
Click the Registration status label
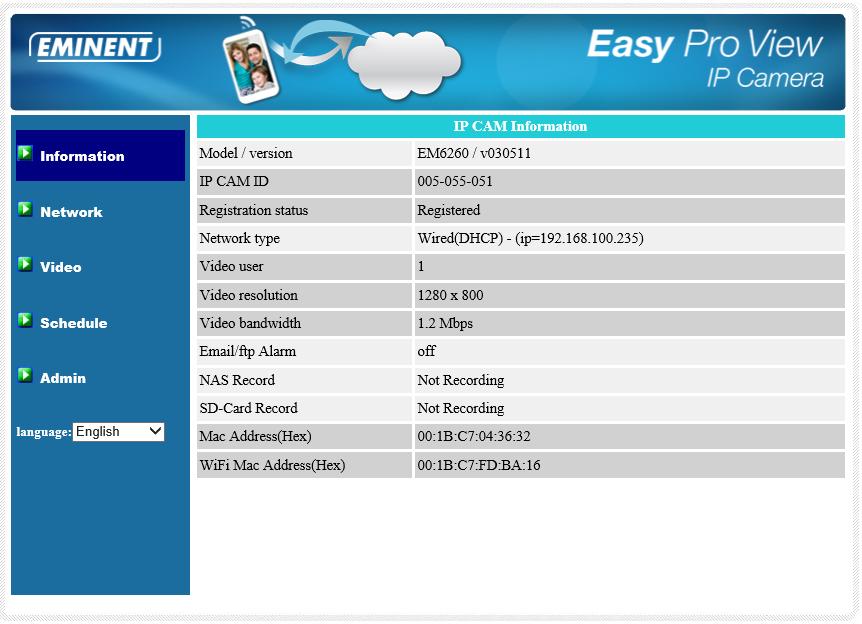(253, 211)
